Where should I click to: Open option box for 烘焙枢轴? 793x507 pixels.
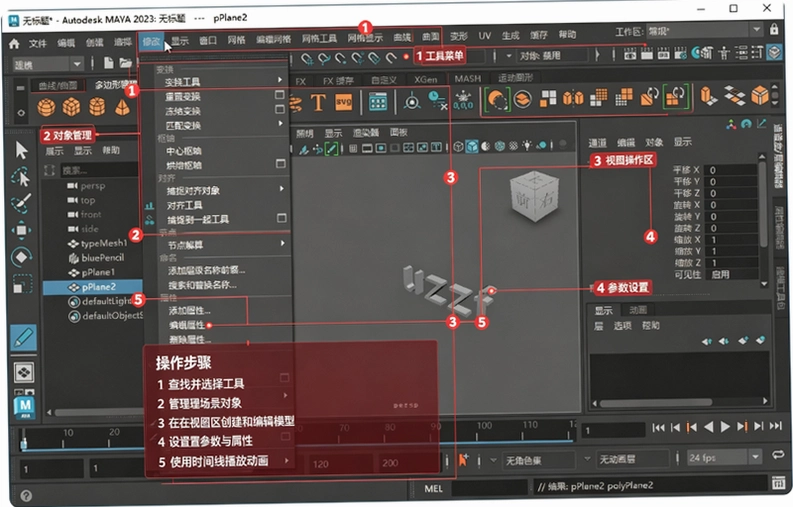pos(281,163)
